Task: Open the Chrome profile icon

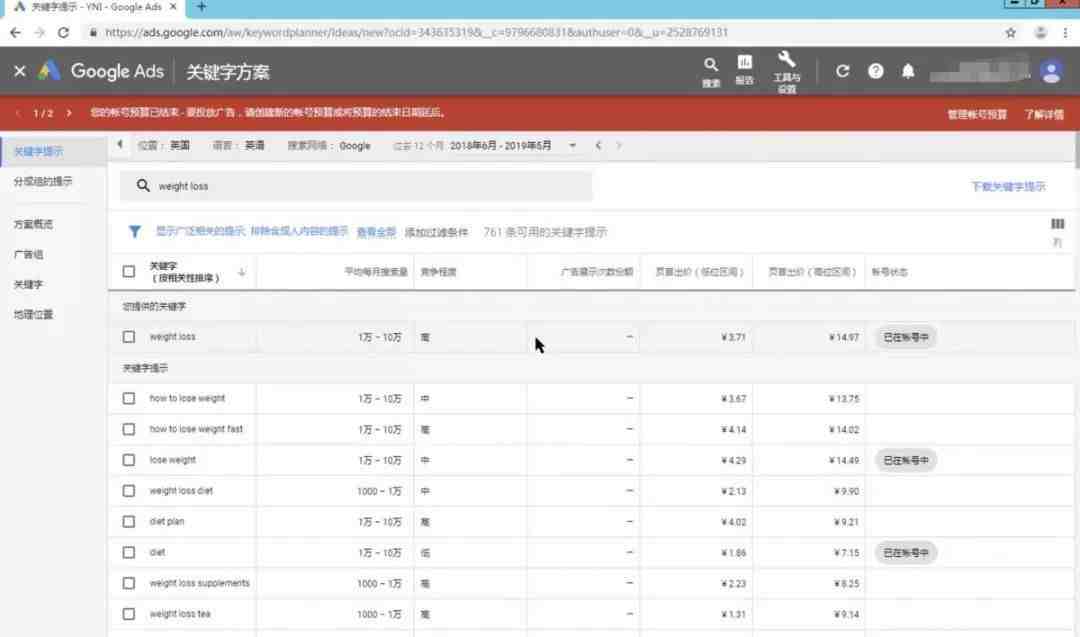Action: pyautogui.click(x=1041, y=32)
